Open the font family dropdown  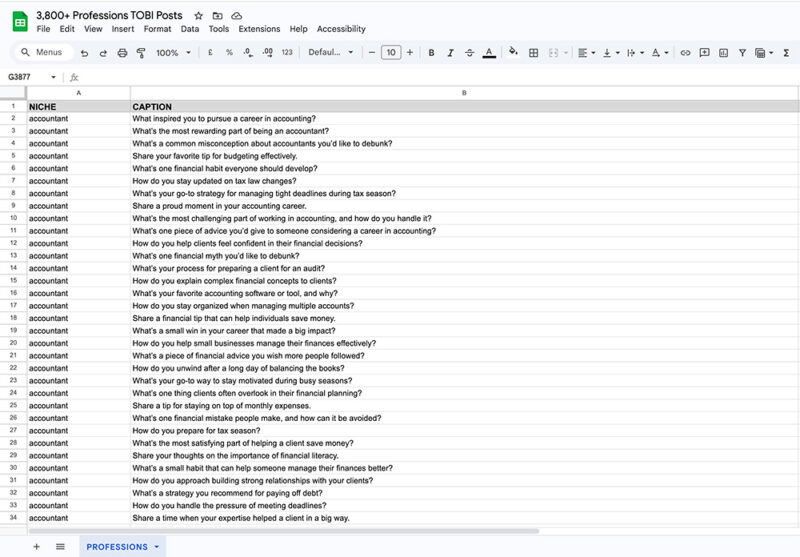(330, 53)
